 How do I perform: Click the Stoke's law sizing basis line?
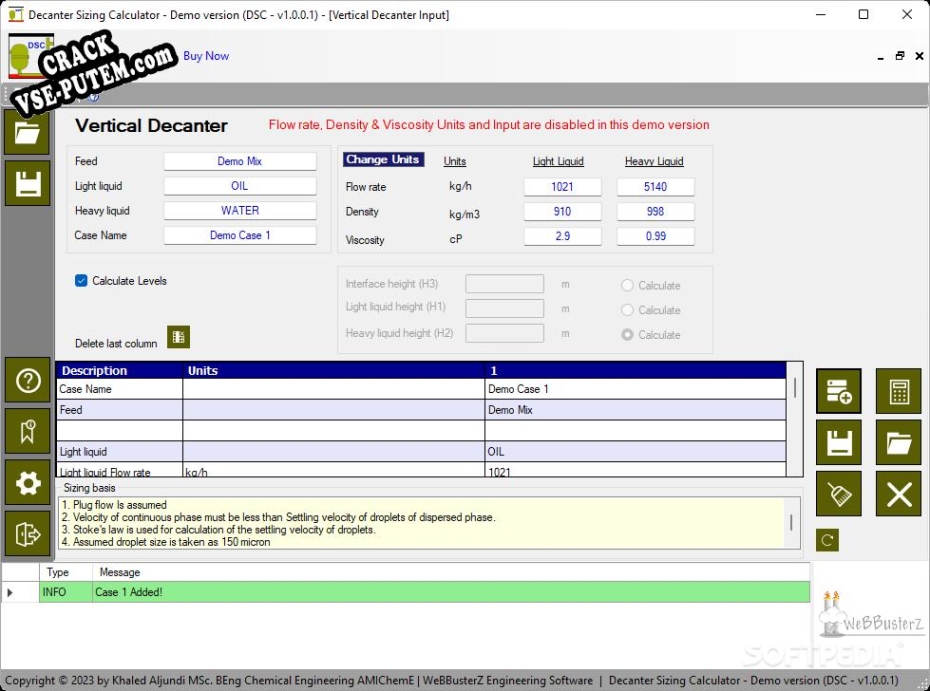(219, 530)
